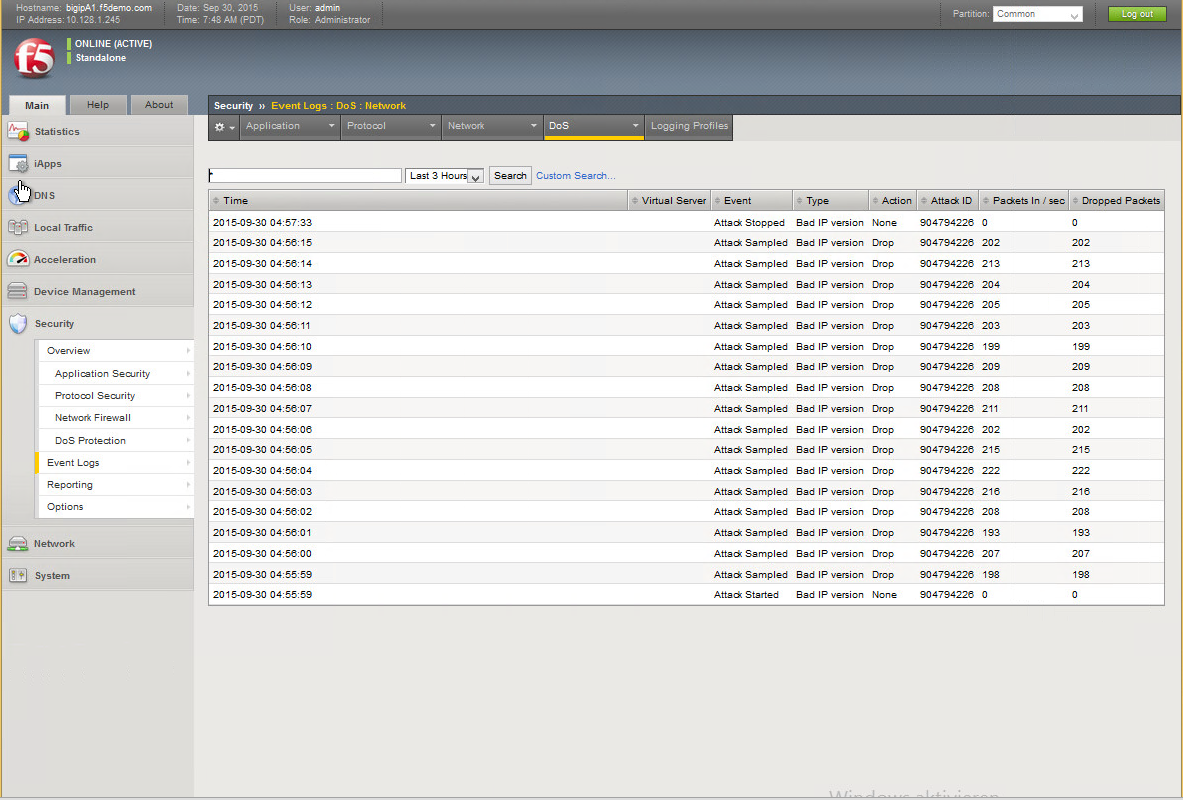The width and height of the screenshot is (1183, 800).
Task: Click the ONLINE (ACTIVE) status text
Action: 113,44
